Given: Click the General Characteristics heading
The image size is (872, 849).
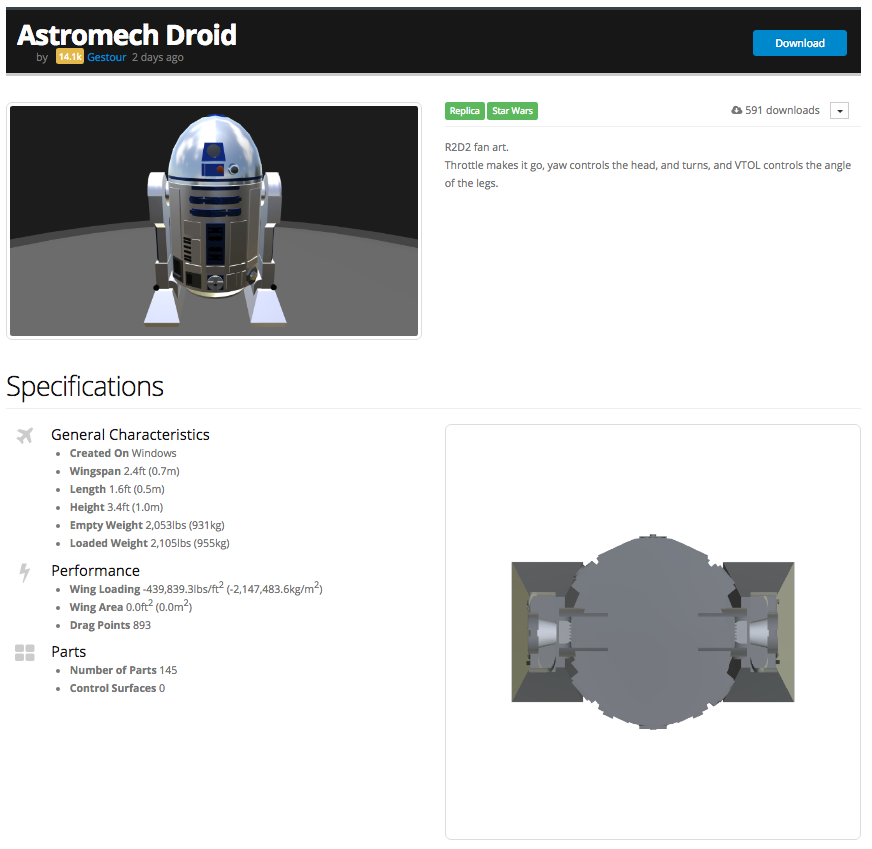Looking at the screenshot, I should 130,435.
